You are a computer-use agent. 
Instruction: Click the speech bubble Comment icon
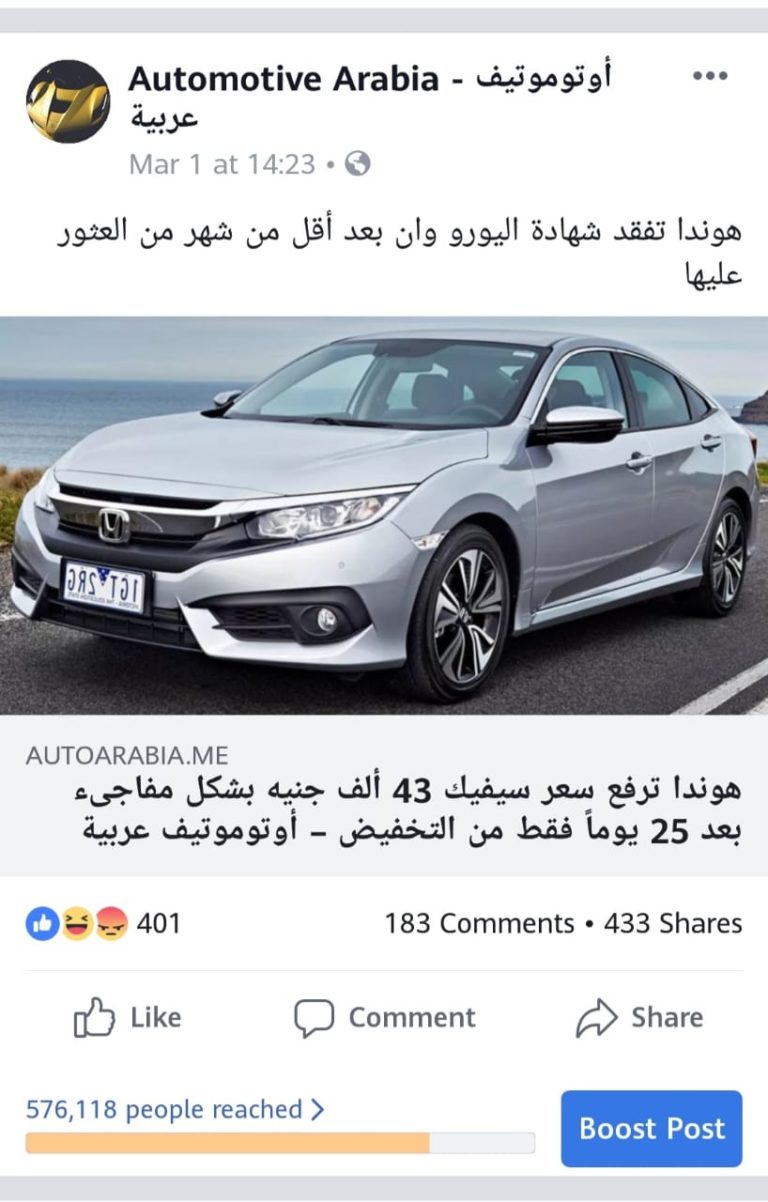[x=313, y=1019]
